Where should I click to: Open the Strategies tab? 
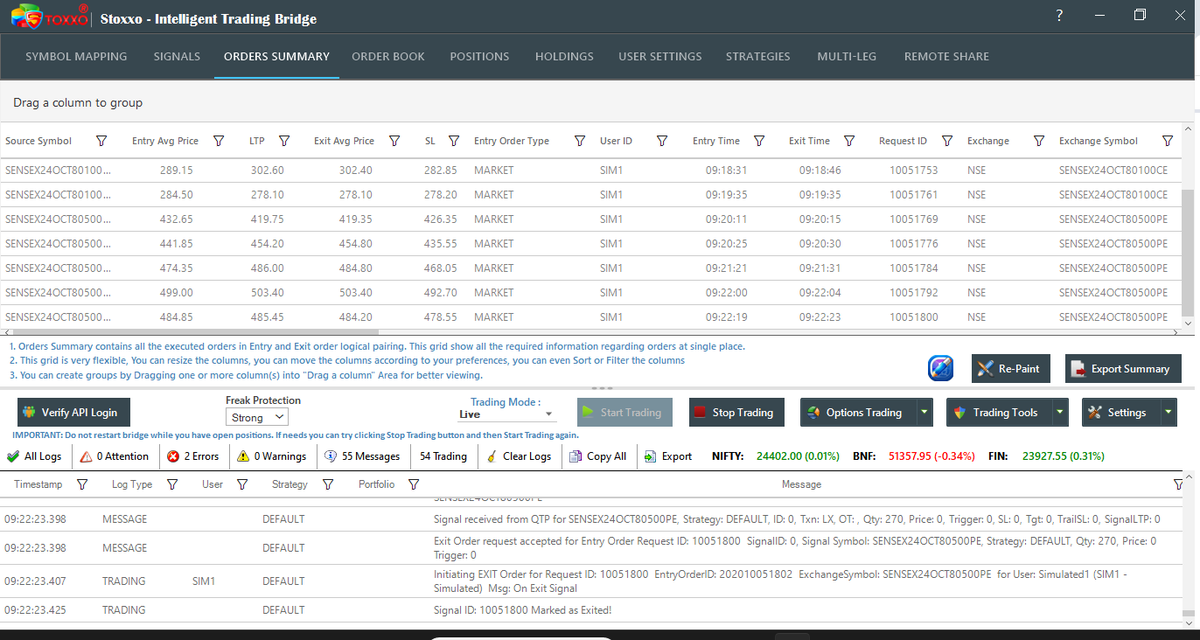tap(758, 57)
